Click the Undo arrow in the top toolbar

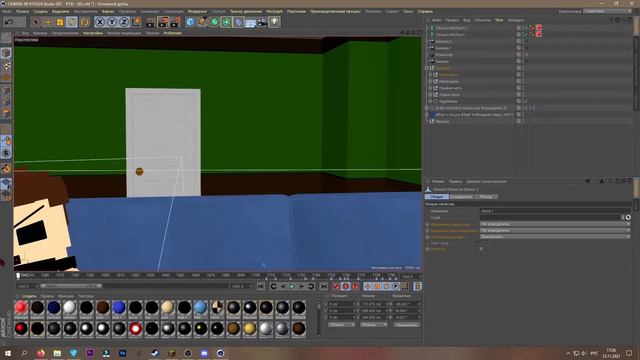pos(9,22)
